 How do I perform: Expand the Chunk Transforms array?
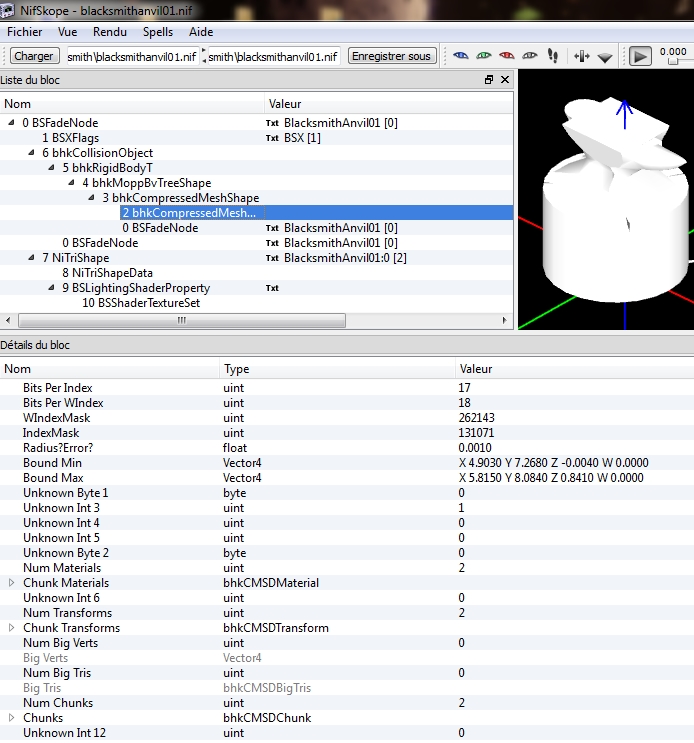click(x=11, y=628)
